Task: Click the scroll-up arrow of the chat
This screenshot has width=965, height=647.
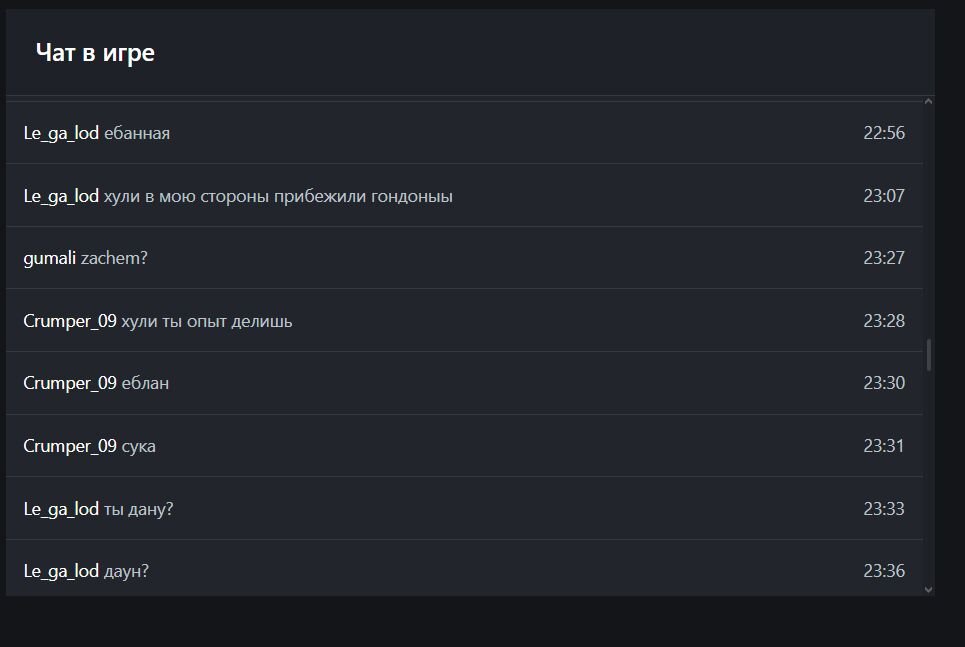Action: click(x=928, y=102)
